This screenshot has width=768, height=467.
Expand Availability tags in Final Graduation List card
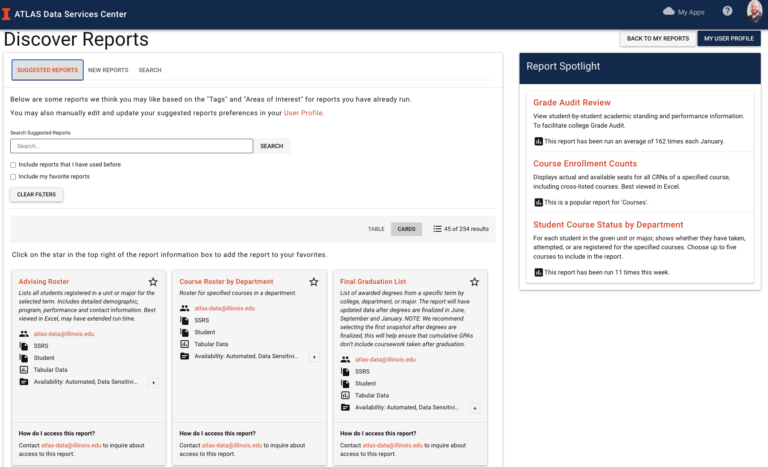pos(475,408)
